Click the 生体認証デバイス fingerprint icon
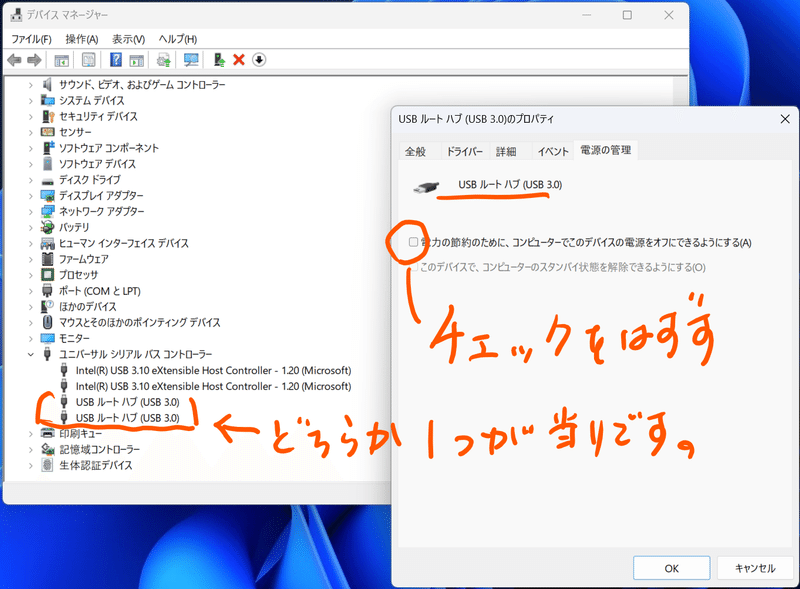800x589 pixels. point(47,465)
